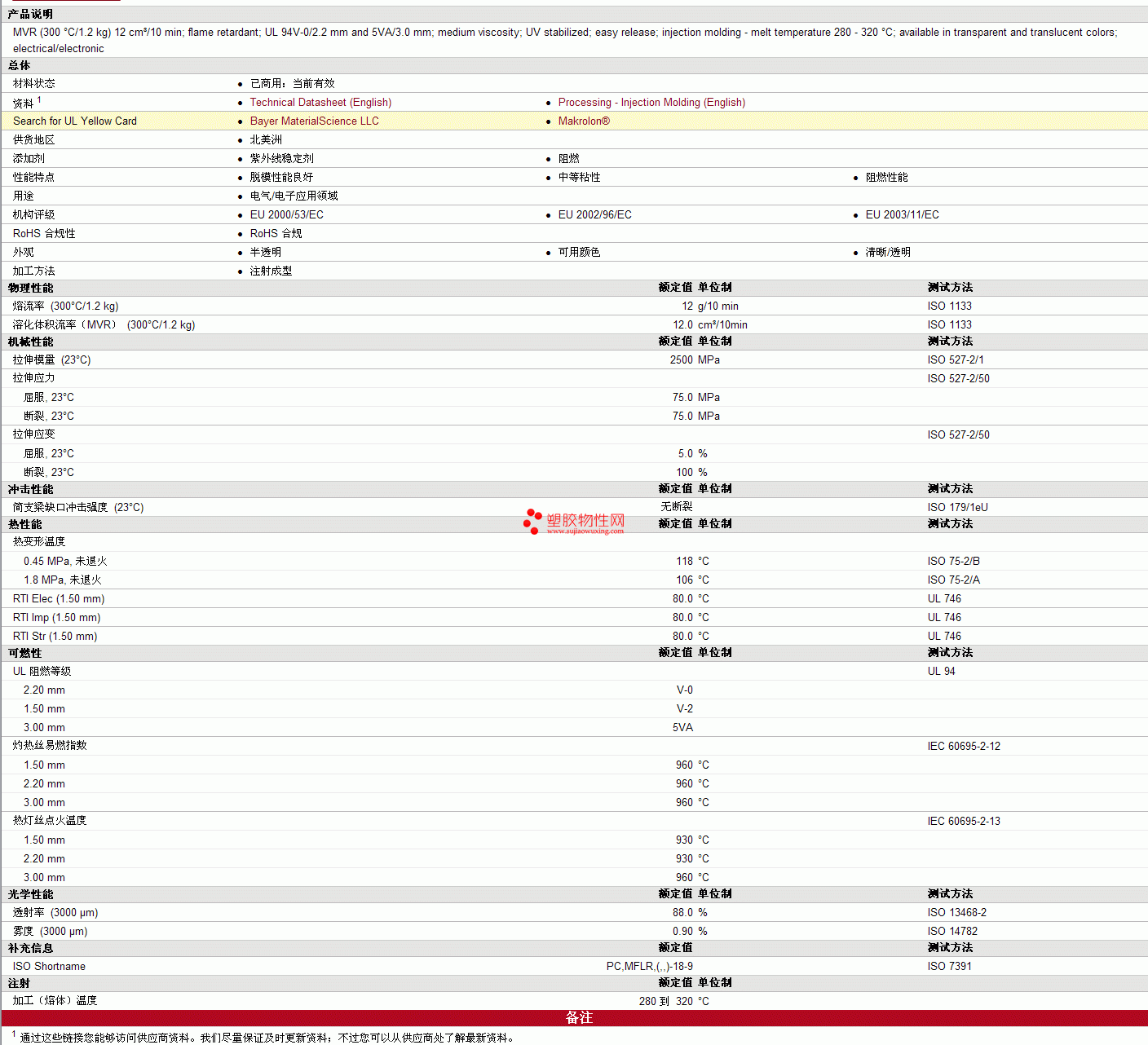Image resolution: width=1148 pixels, height=1045 pixels.
Task: Select the 熔流率 (300°C/1.2 kg) row label
Action: coord(65,306)
